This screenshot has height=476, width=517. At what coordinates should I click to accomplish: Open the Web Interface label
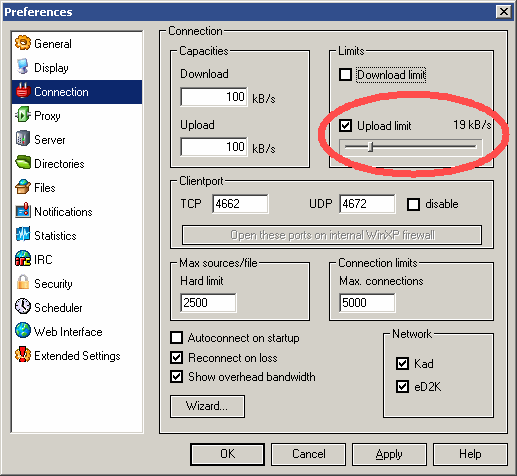pyautogui.click(x=68, y=332)
